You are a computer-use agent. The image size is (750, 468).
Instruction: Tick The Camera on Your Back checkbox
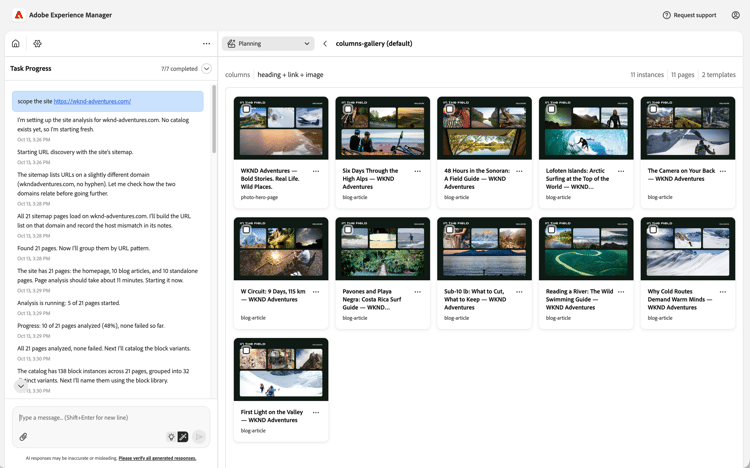[x=653, y=109]
